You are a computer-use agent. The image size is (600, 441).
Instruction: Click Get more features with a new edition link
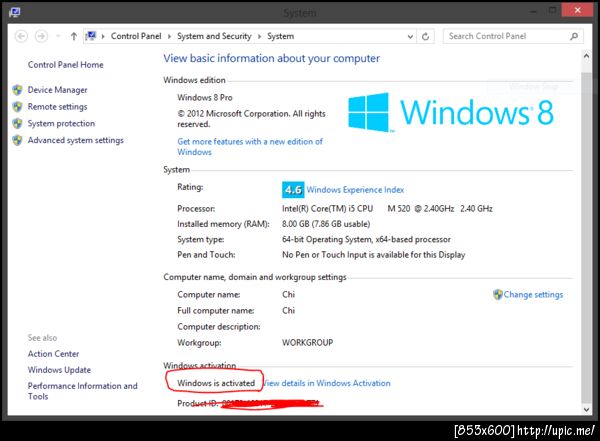pyautogui.click(x=250, y=147)
